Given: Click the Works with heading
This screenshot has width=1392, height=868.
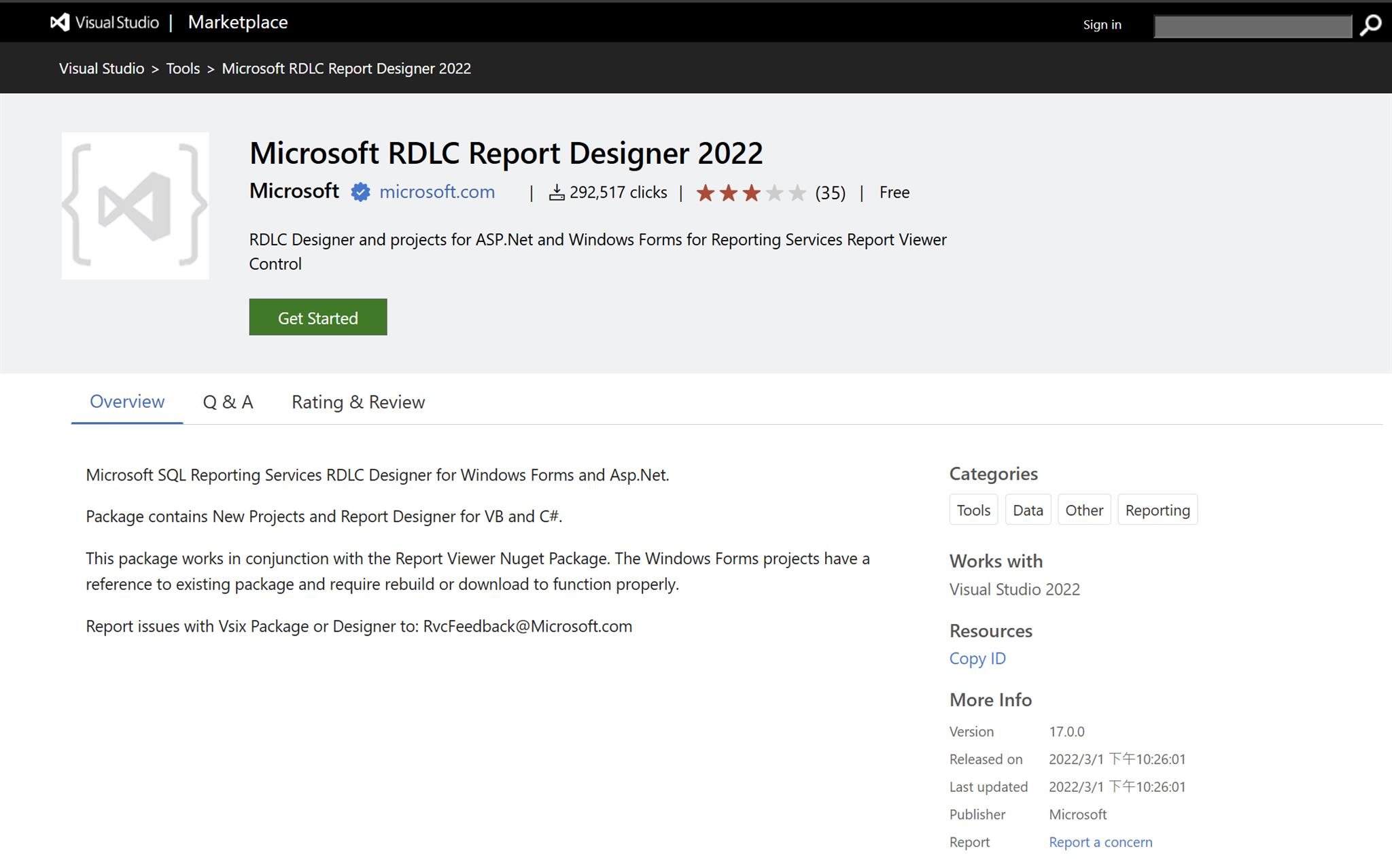Looking at the screenshot, I should 996,561.
